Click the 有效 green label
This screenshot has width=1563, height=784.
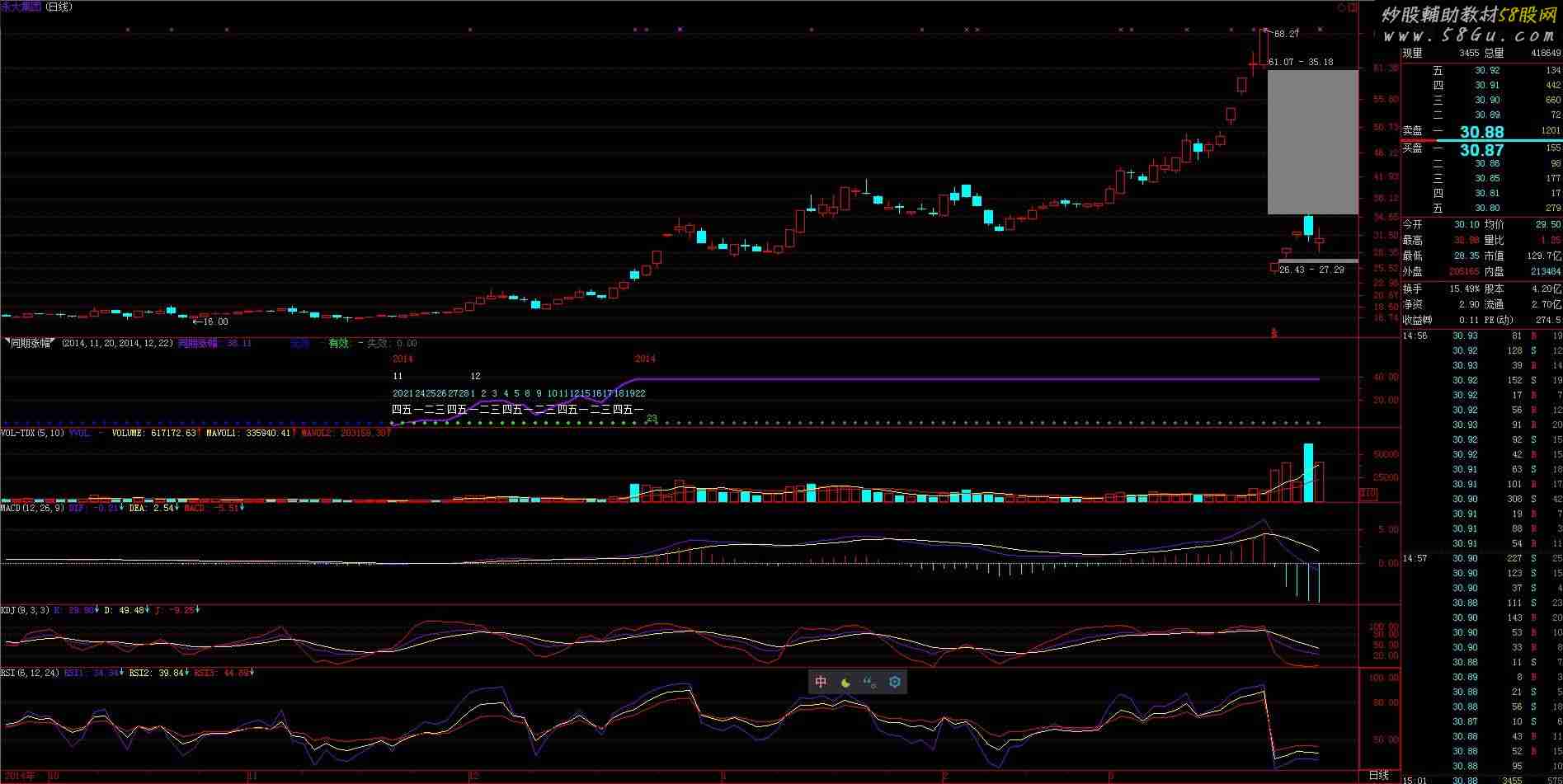(x=338, y=343)
